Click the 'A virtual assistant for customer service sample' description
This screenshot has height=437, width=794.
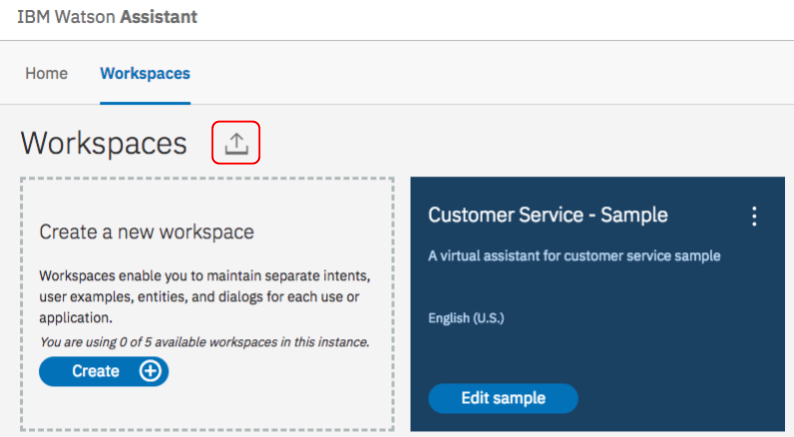click(574, 256)
